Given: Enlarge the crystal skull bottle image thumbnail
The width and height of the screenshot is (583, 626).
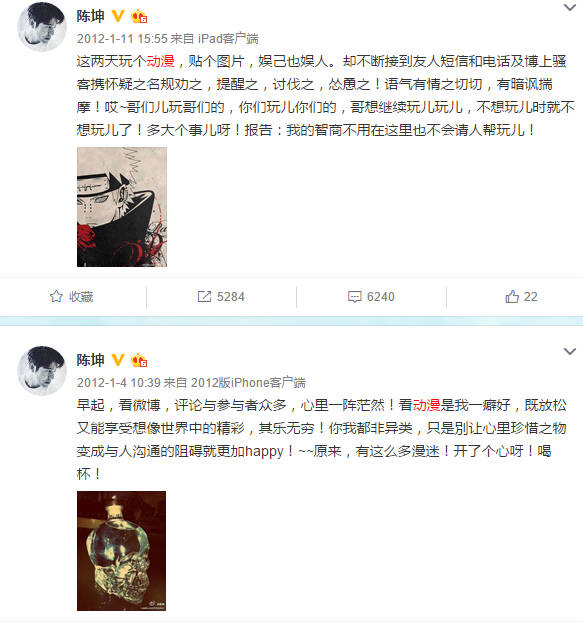Looking at the screenshot, I should point(121,551).
